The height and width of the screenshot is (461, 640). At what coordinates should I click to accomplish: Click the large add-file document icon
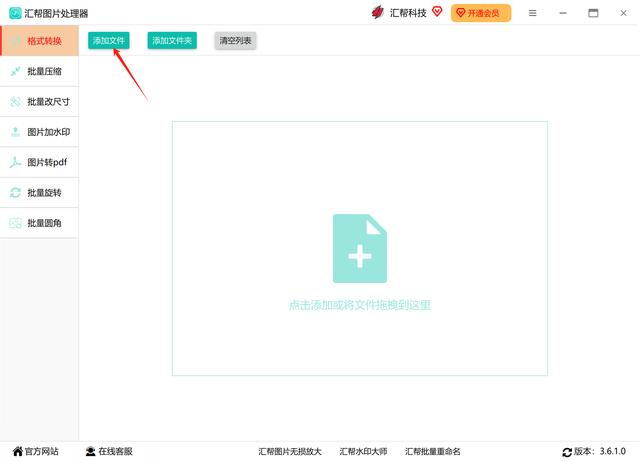360,248
